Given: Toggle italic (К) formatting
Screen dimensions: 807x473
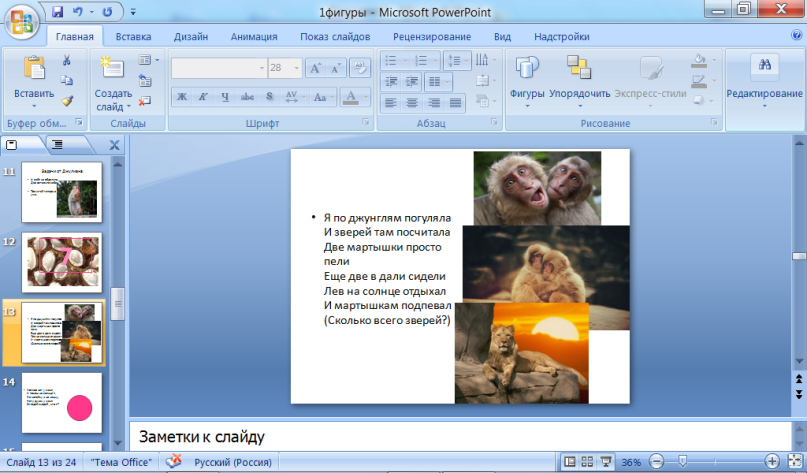Looking at the screenshot, I should point(203,97).
